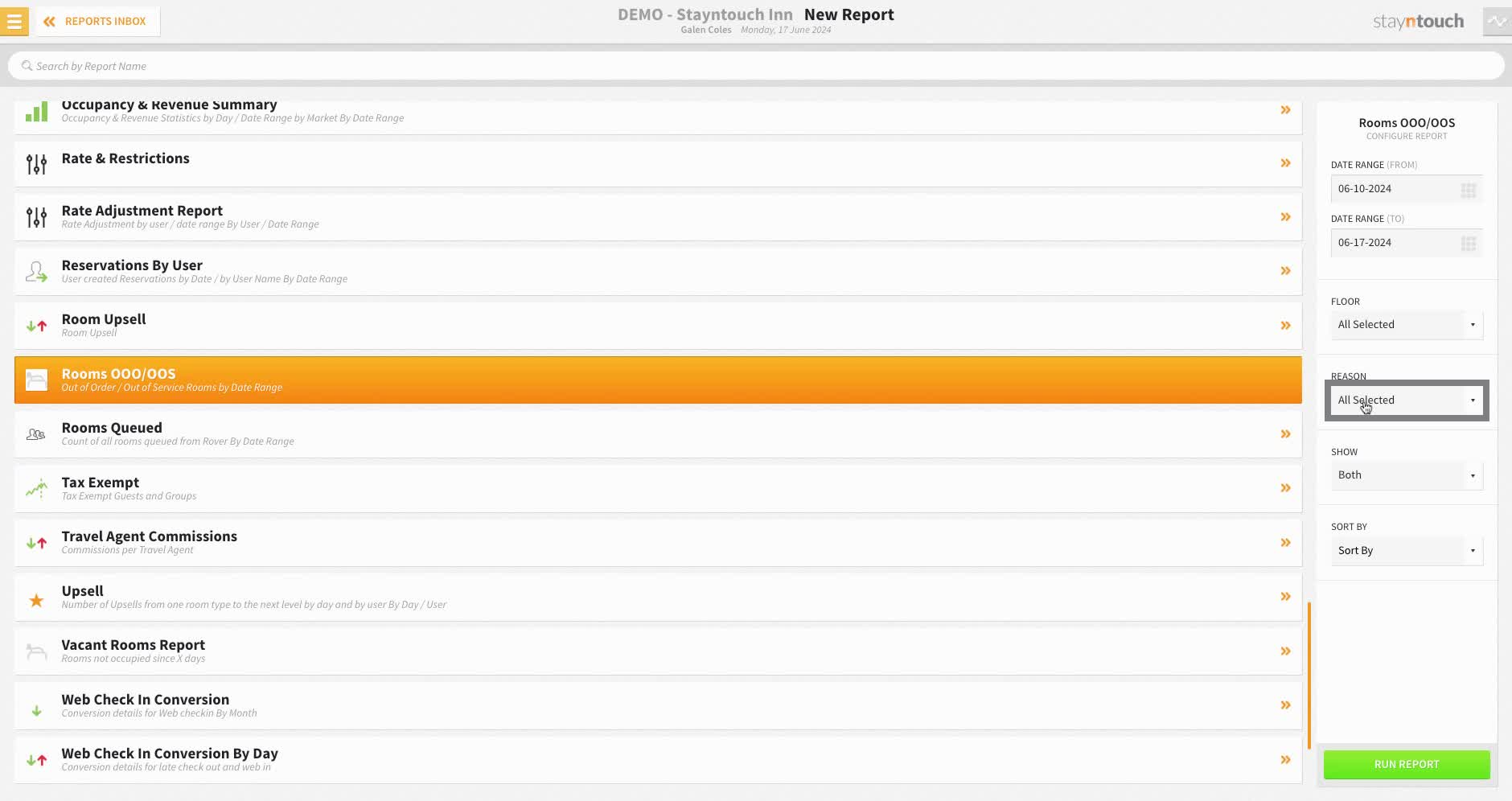Click the Room Upsell arrows icon
The width and height of the screenshot is (1512, 801).
(36, 326)
